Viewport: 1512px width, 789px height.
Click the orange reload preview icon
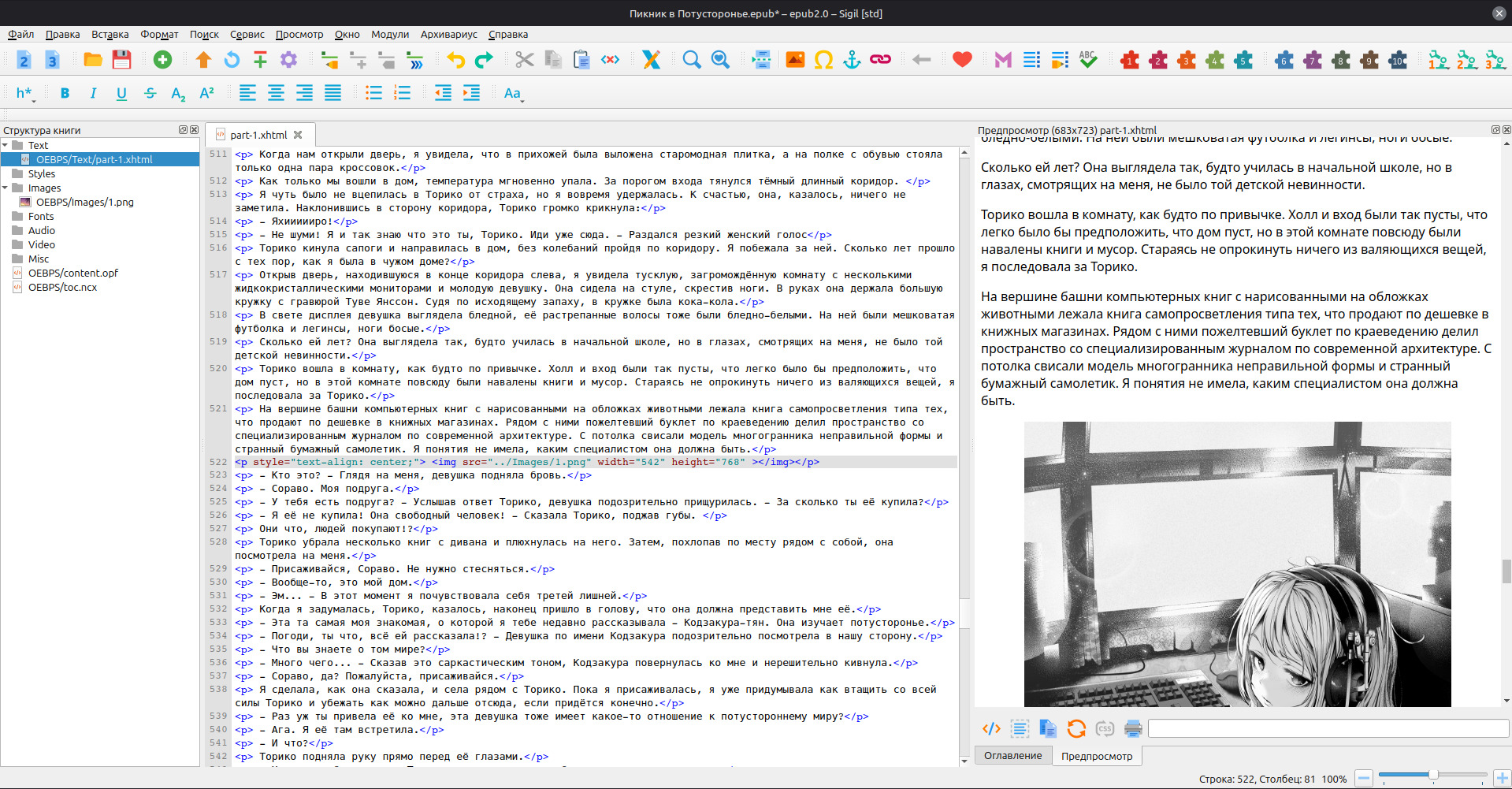tap(1076, 728)
